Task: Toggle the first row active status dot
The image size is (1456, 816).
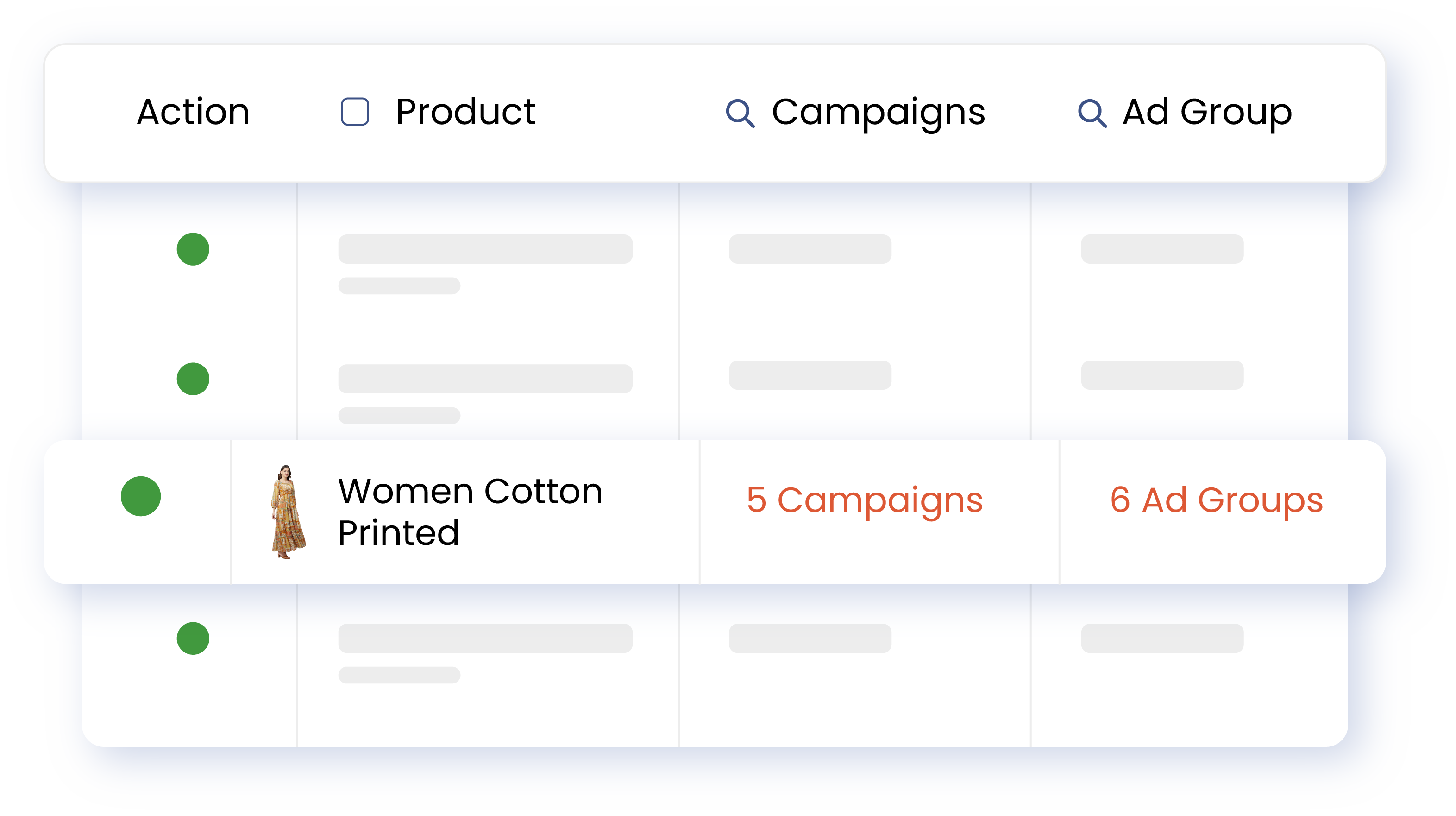Action: pyautogui.click(x=192, y=249)
